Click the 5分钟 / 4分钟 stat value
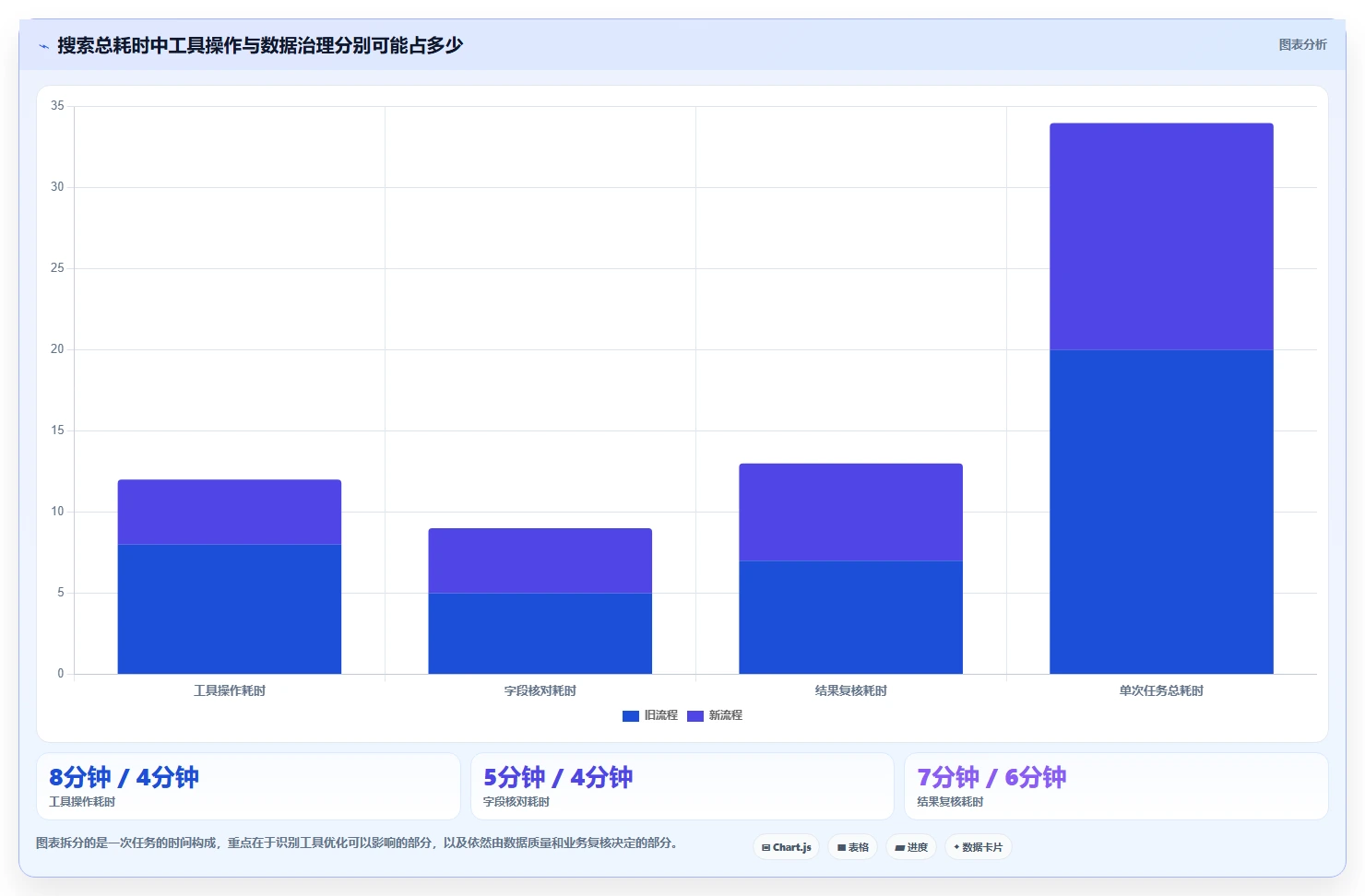Image resolution: width=1365 pixels, height=896 pixels. click(558, 777)
